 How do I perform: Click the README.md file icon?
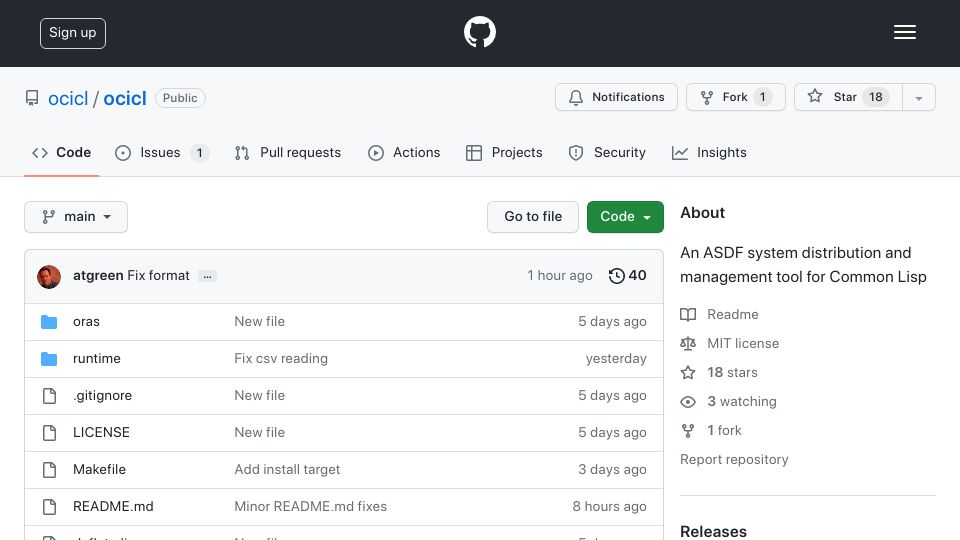(50, 507)
